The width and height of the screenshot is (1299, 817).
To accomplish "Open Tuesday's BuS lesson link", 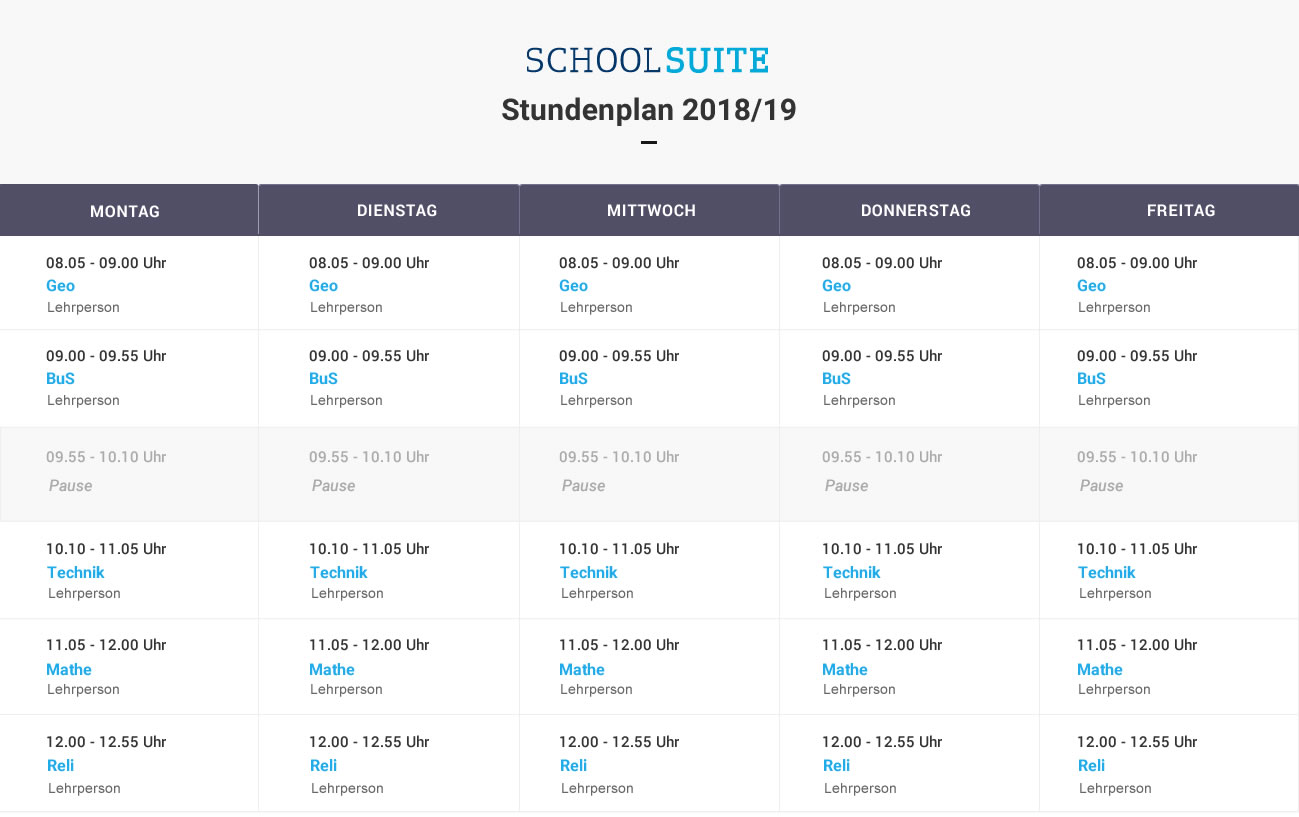I will [324, 379].
